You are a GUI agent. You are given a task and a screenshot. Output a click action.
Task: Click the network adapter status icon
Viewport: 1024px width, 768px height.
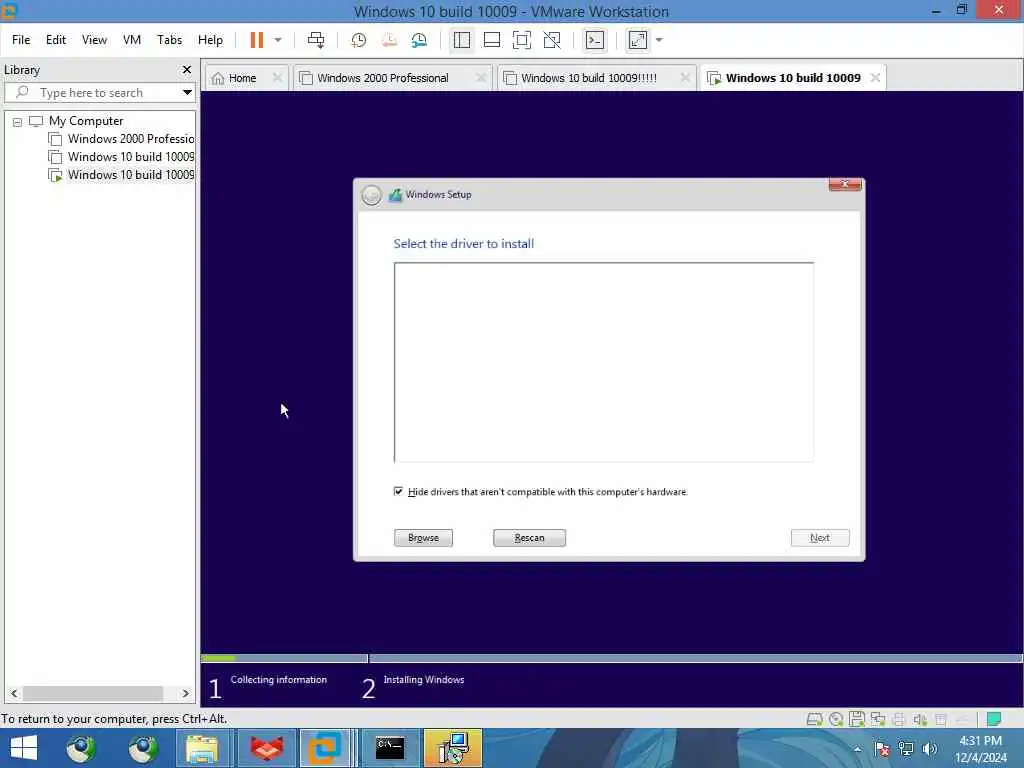click(x=878, y=719)
